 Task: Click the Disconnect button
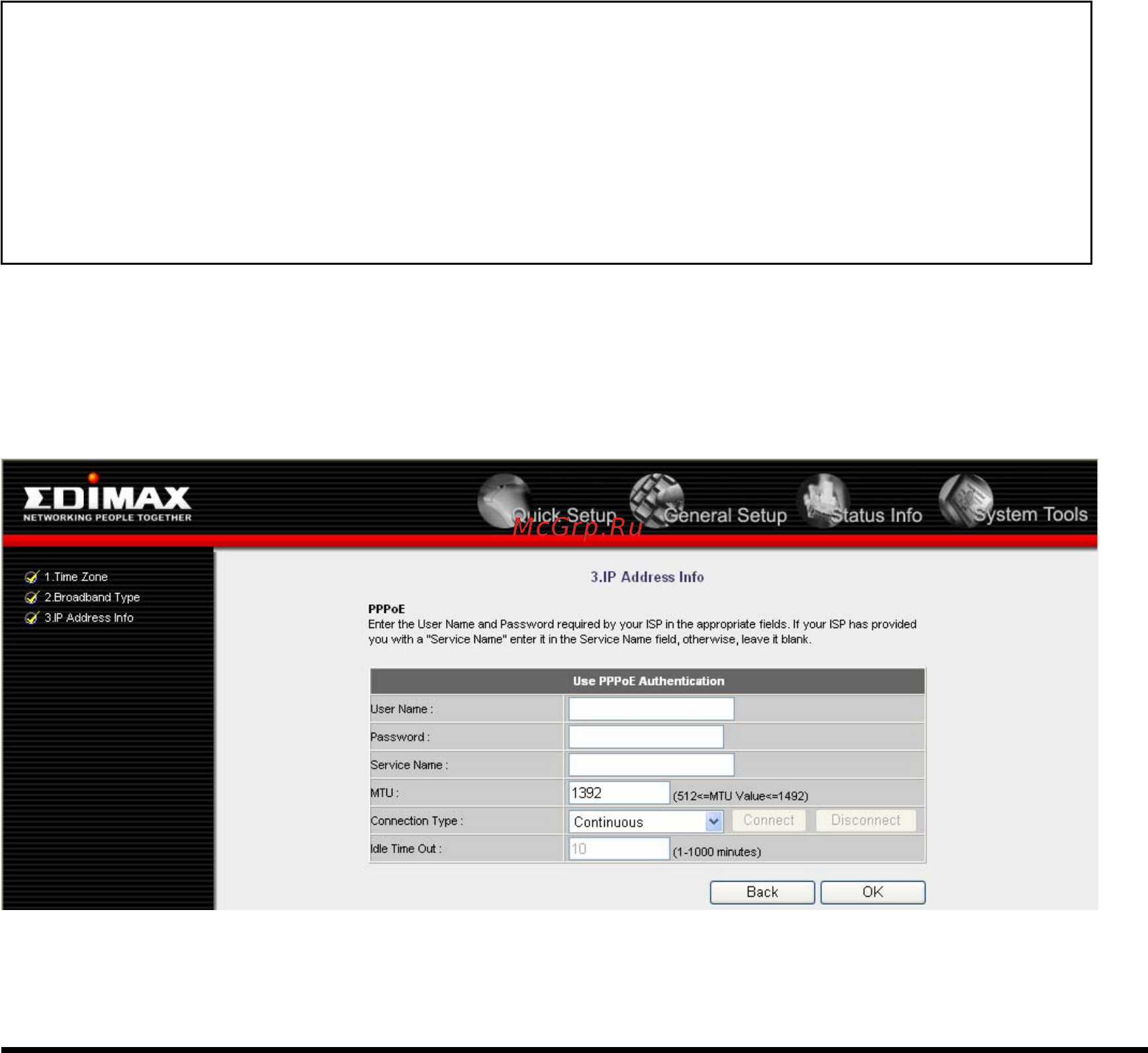coord(866,820)
